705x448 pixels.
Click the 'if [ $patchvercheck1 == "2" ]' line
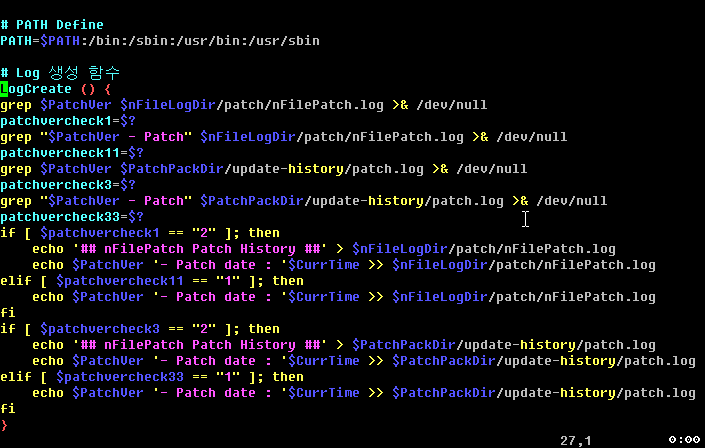click(140, 233)
